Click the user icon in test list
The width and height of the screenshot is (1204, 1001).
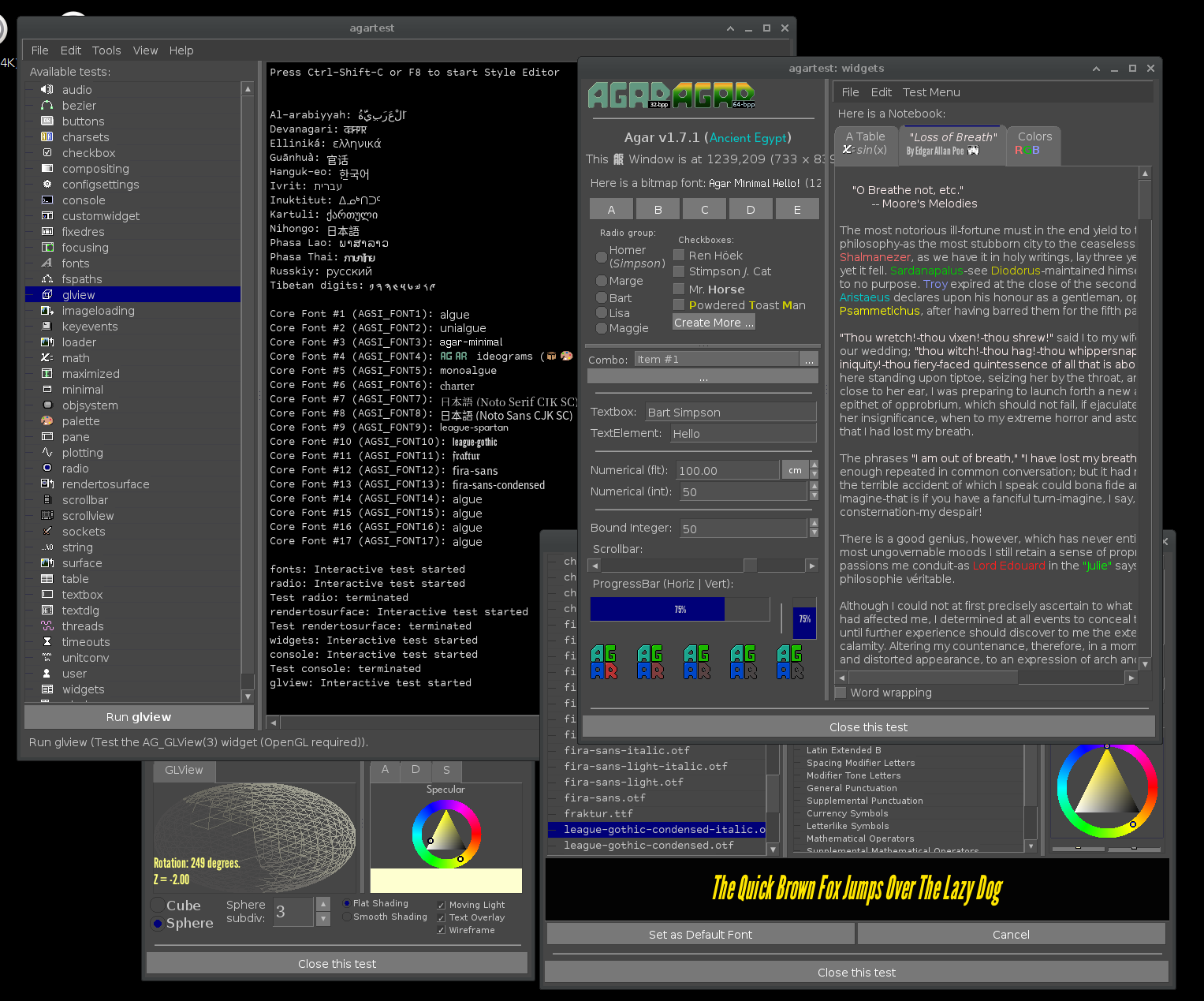(x=47, y=674)
